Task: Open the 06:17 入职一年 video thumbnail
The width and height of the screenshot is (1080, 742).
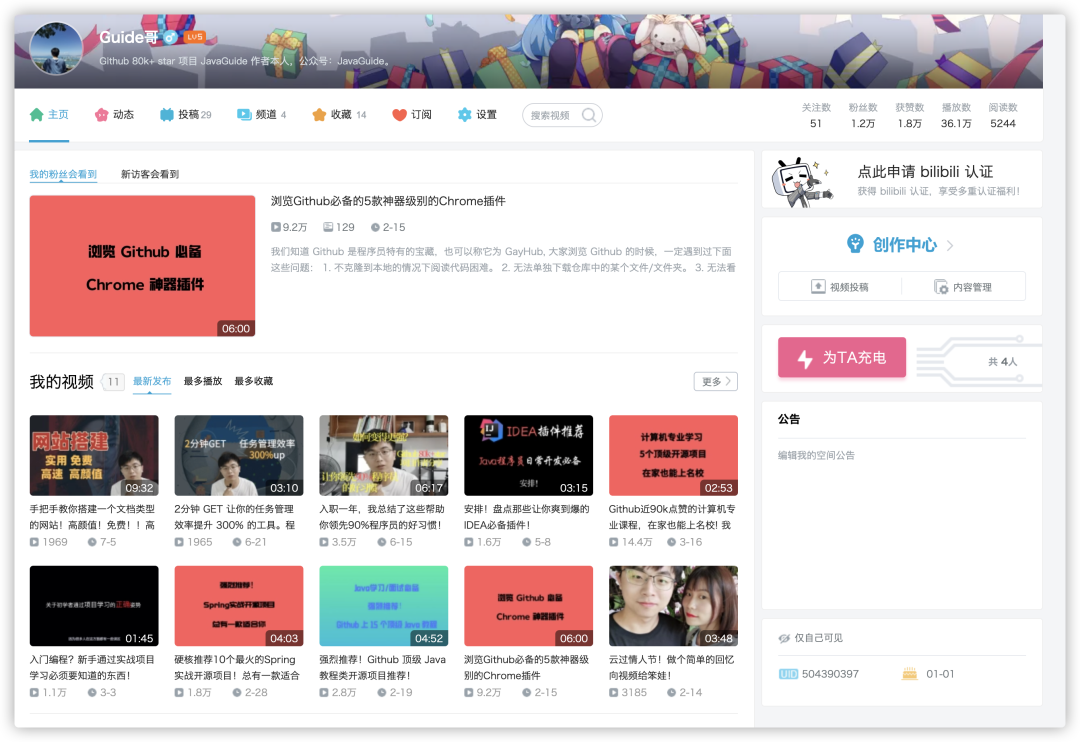Action: [384, 455]
